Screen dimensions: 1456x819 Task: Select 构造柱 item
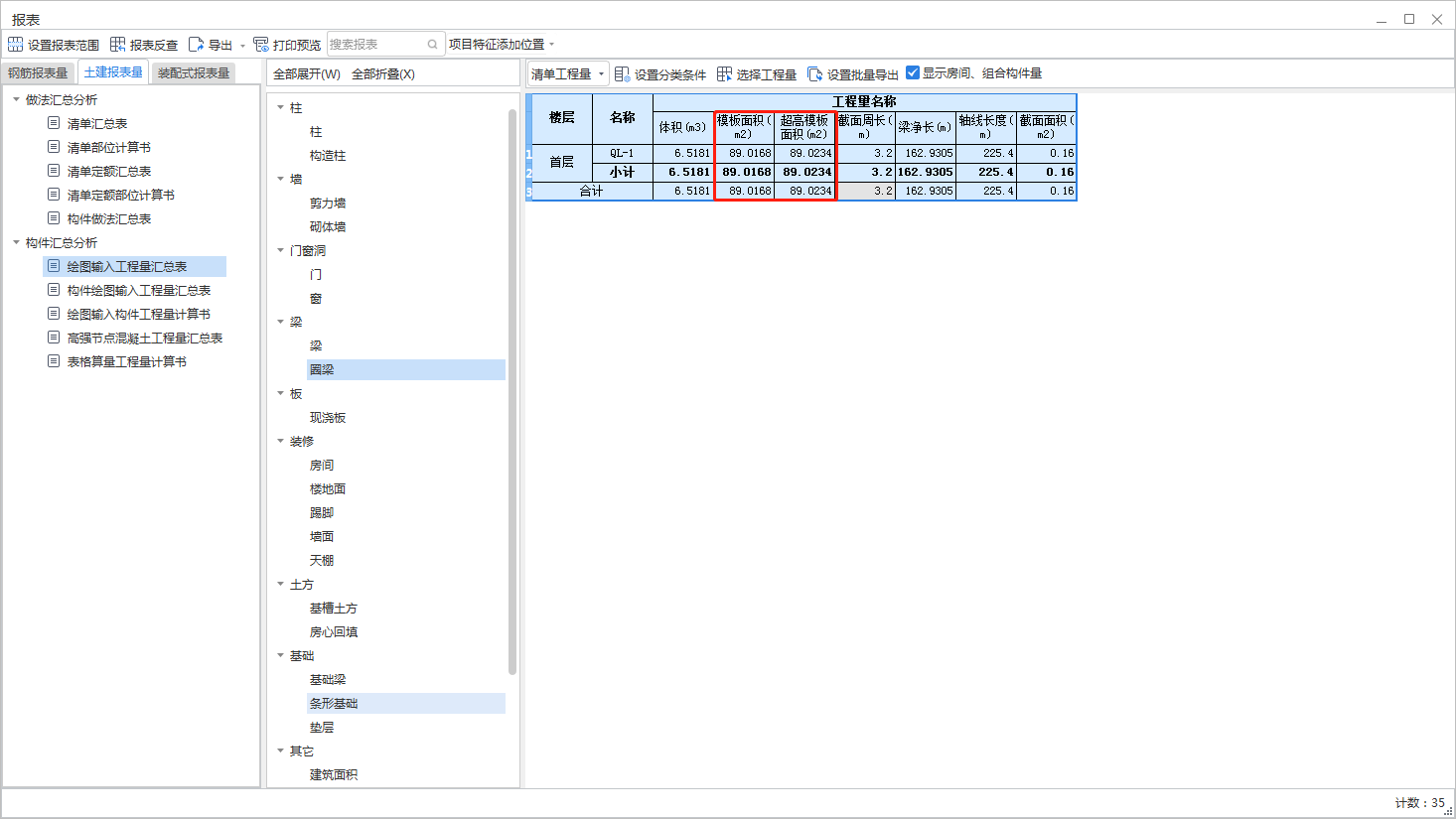point(328,156)
